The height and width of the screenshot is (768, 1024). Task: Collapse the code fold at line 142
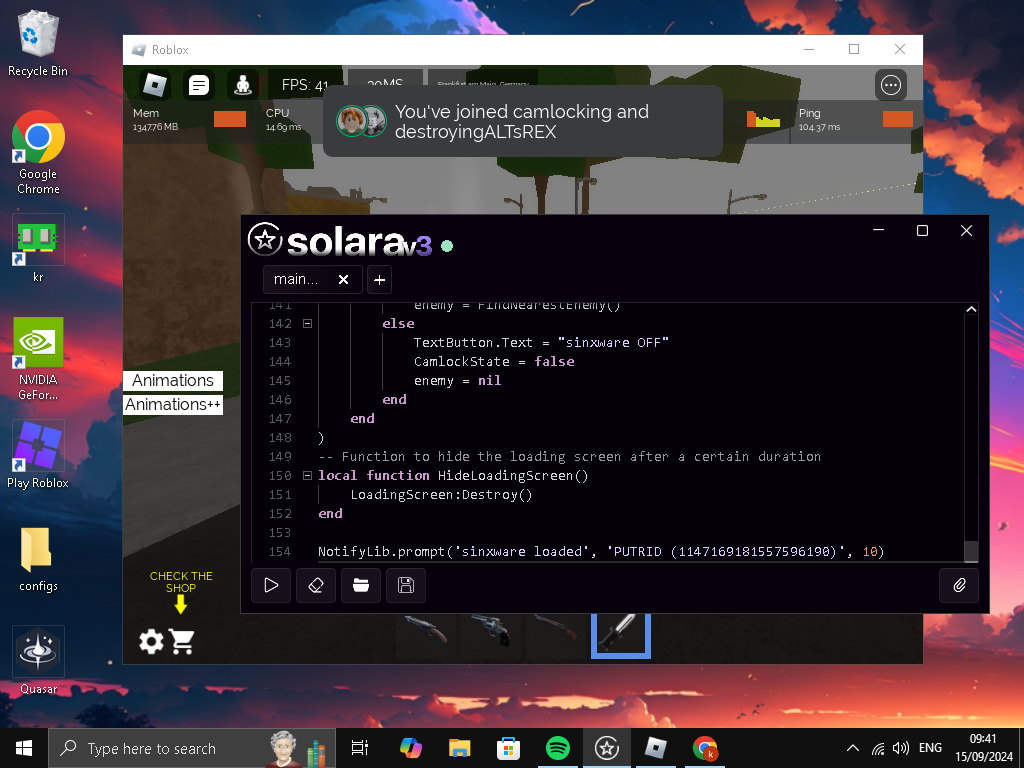point(308,323)
